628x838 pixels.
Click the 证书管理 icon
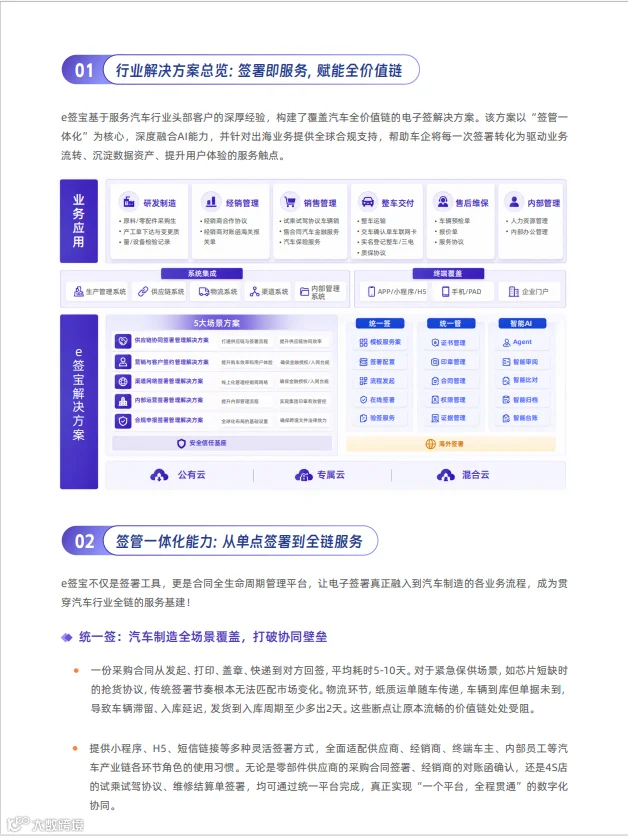click(x=435, y=343)
